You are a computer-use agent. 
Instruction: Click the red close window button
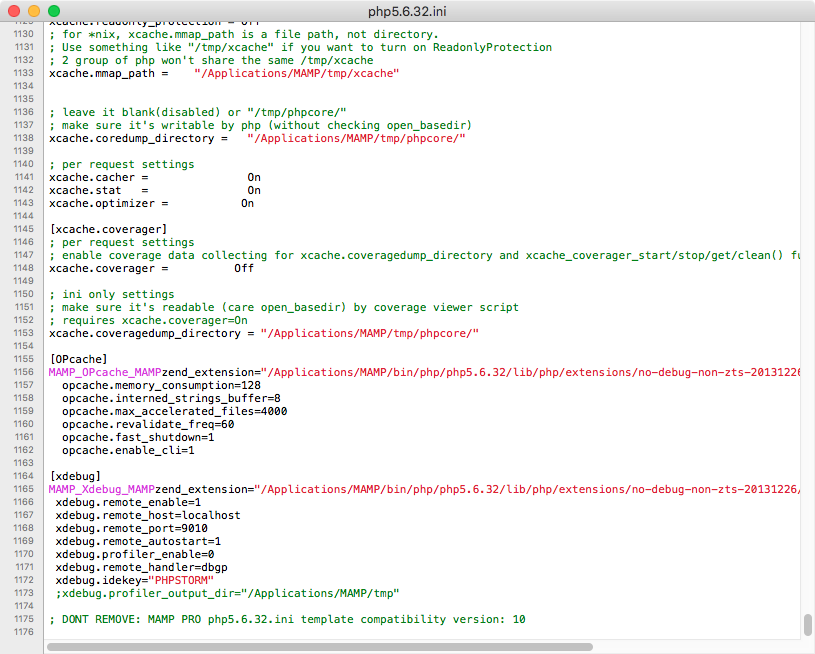14,11
